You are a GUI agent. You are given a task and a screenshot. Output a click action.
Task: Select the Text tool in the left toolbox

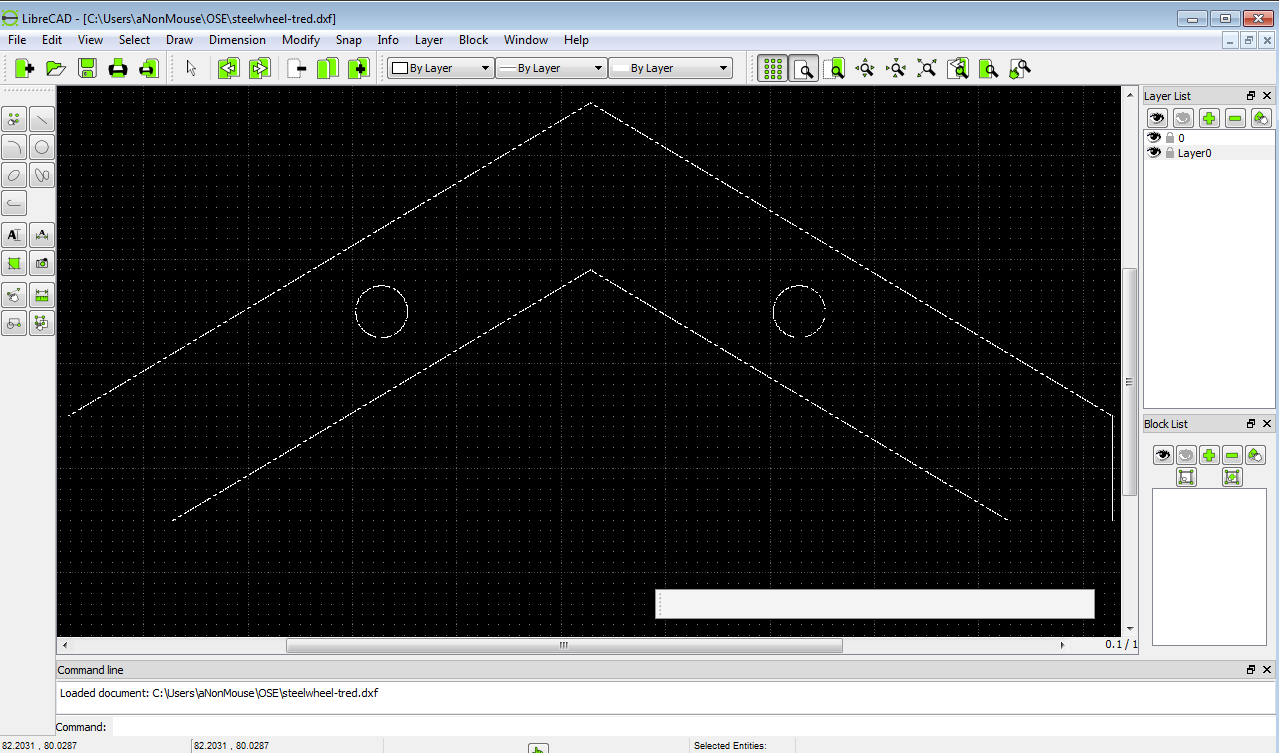(14, 235)
